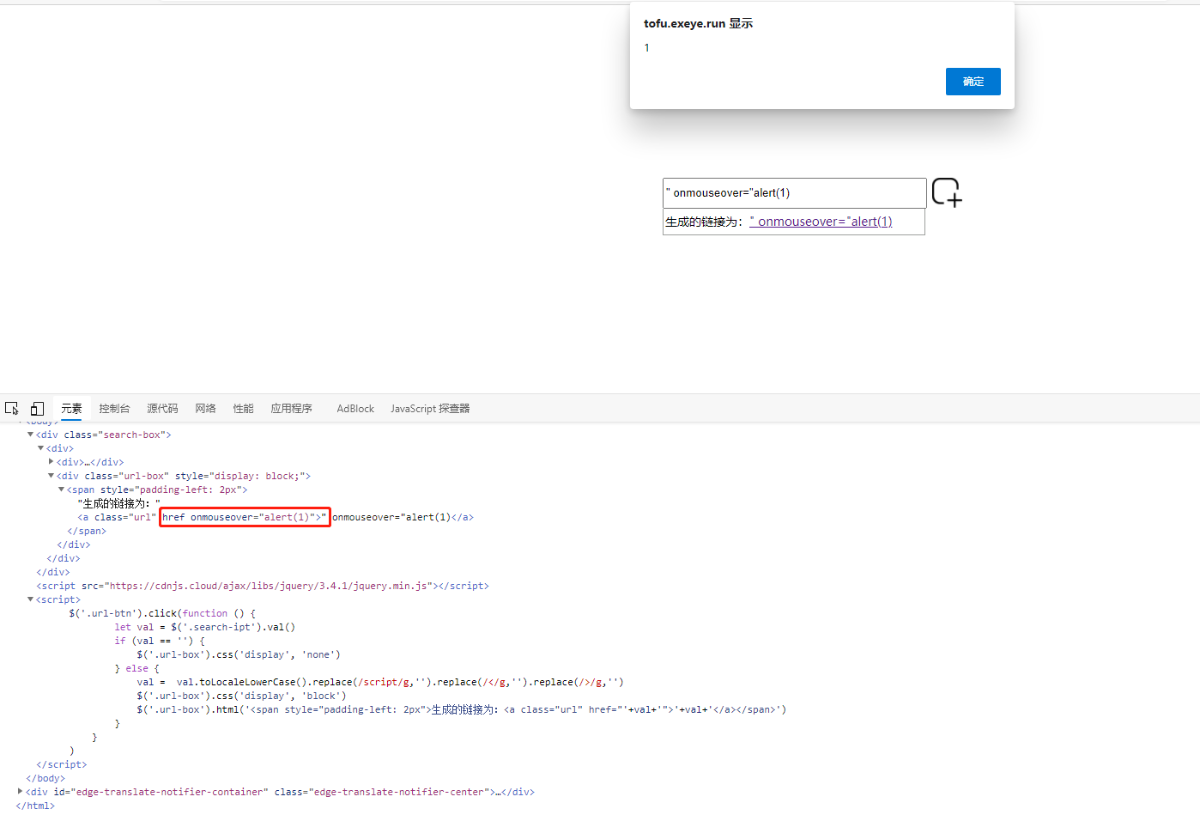Collapse the url-box div node

point(51,476)
